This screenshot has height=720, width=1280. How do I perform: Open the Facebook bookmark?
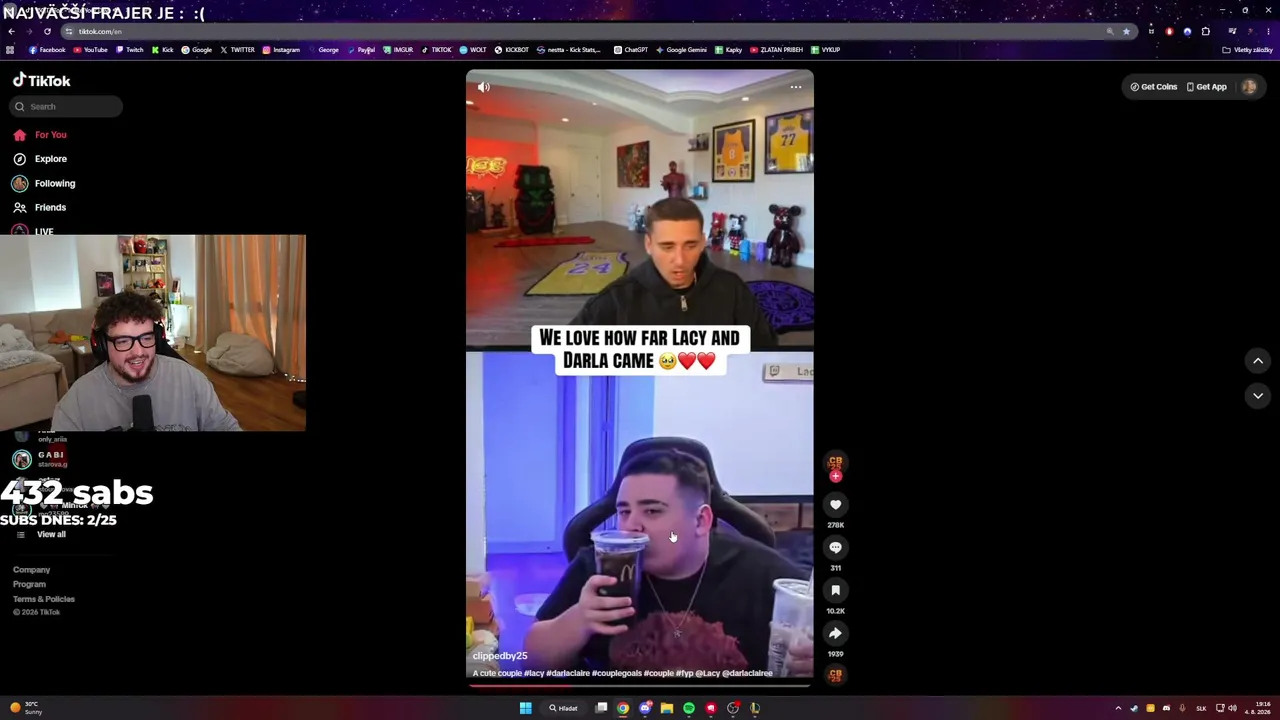click(47, 50)
